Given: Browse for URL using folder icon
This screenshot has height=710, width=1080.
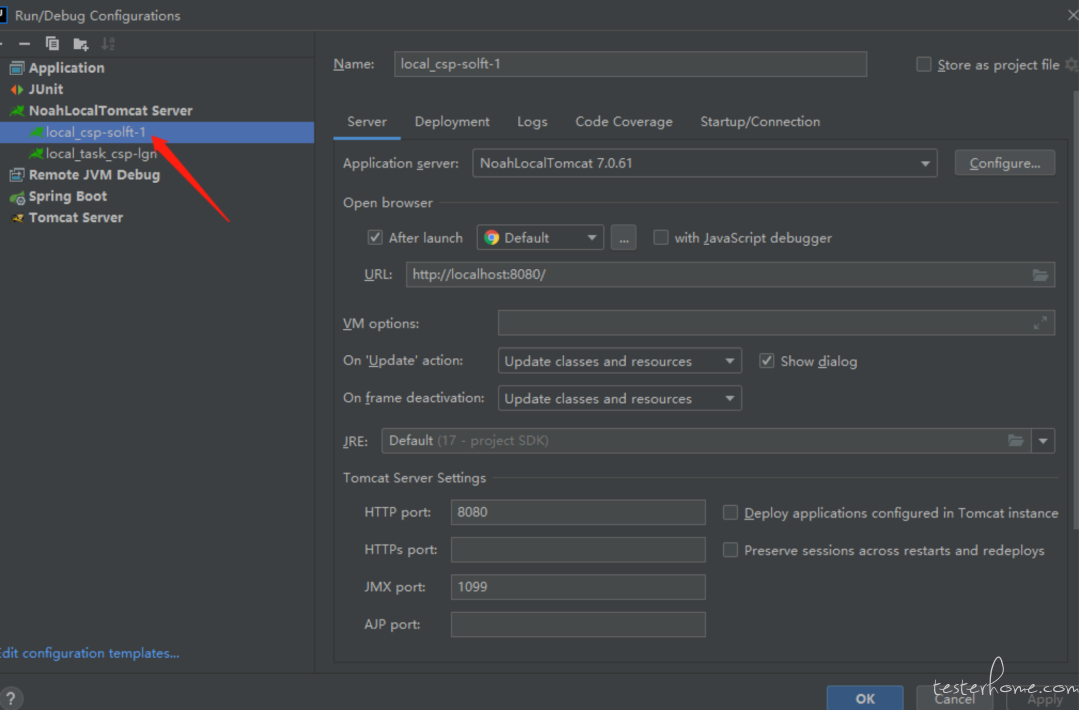Looking at the screenshot, I should pos(1040,275).
